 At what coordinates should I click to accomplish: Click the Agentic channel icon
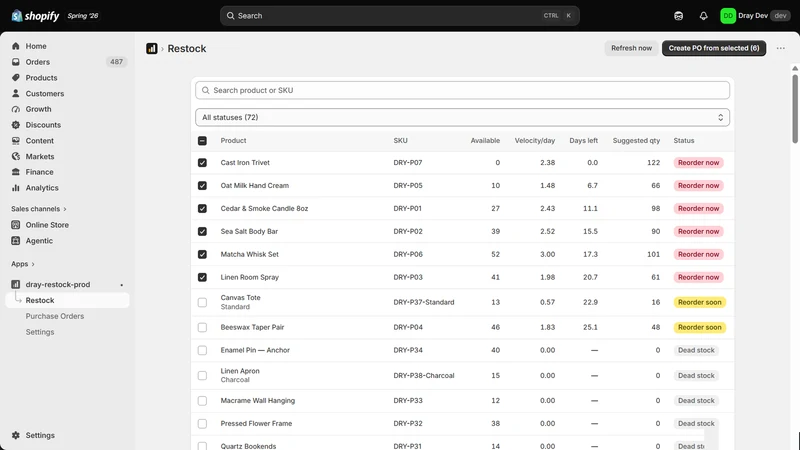16,241
